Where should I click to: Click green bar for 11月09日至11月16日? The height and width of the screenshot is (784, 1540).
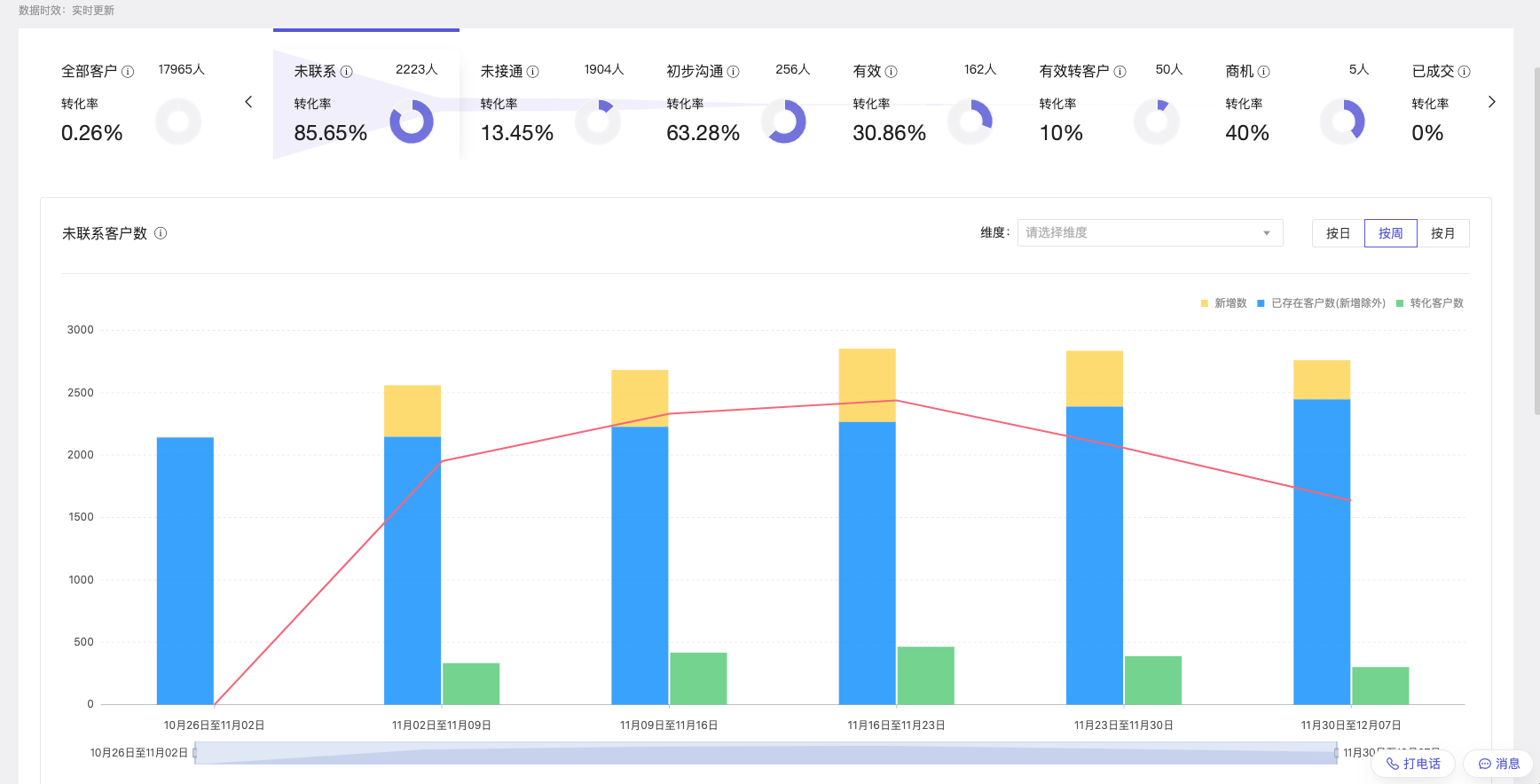tap(698, 678)
